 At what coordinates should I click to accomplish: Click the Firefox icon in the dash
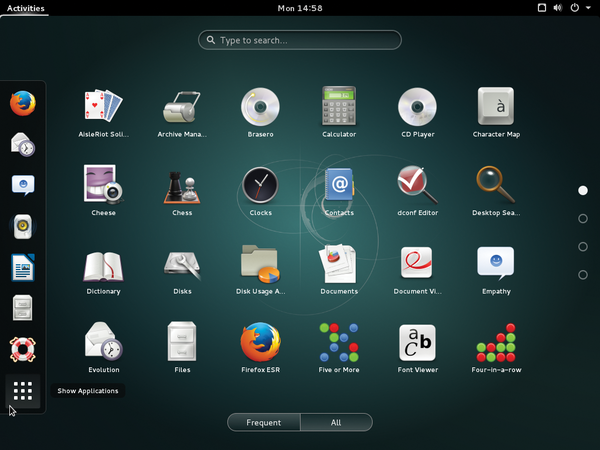point(23,103)
